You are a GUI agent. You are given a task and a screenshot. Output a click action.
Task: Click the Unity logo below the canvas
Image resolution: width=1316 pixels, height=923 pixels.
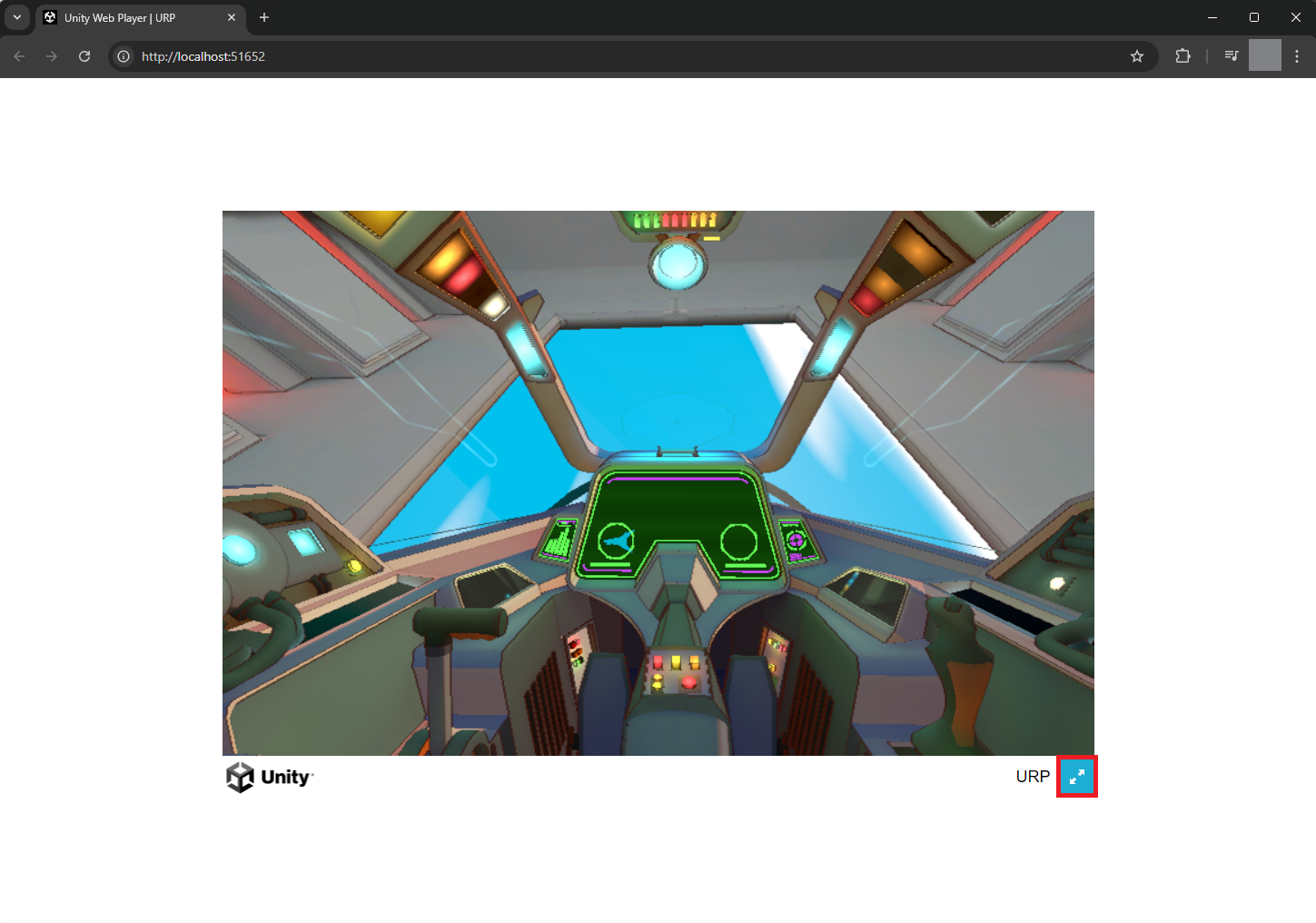(270, 777)
